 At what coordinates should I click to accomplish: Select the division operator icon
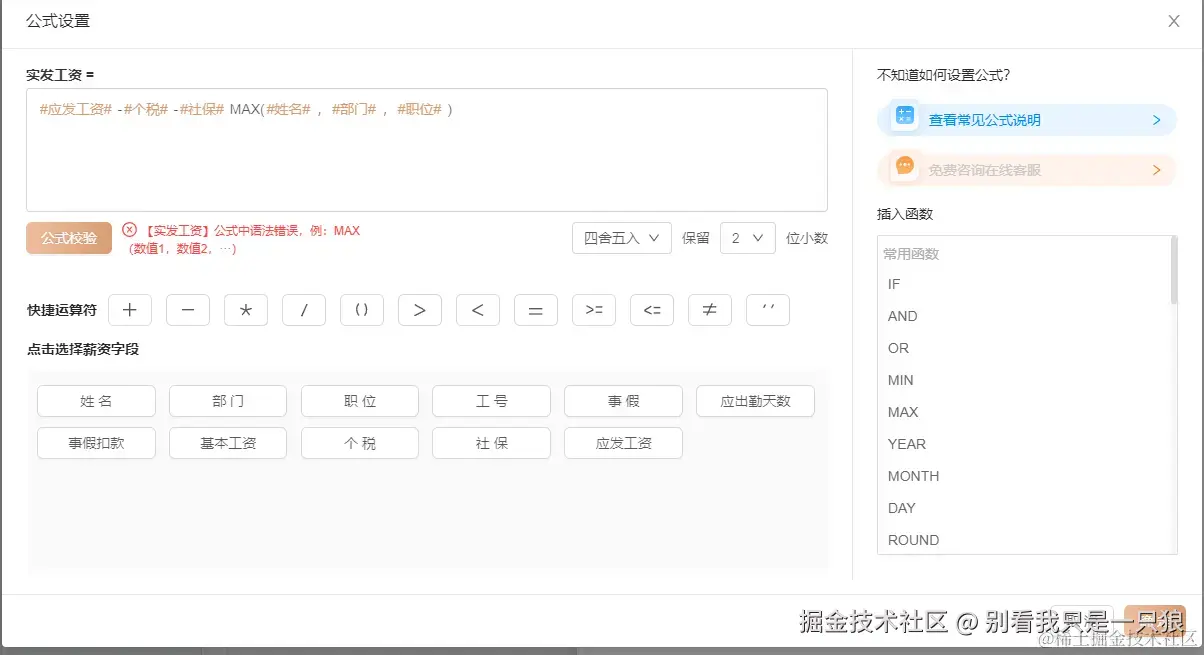(303, 310)
